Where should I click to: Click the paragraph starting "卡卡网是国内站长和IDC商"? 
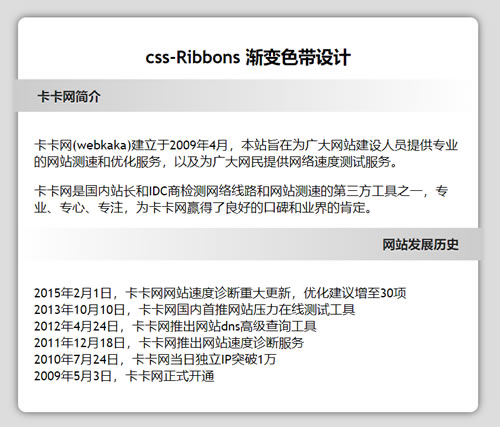(241, 199)
